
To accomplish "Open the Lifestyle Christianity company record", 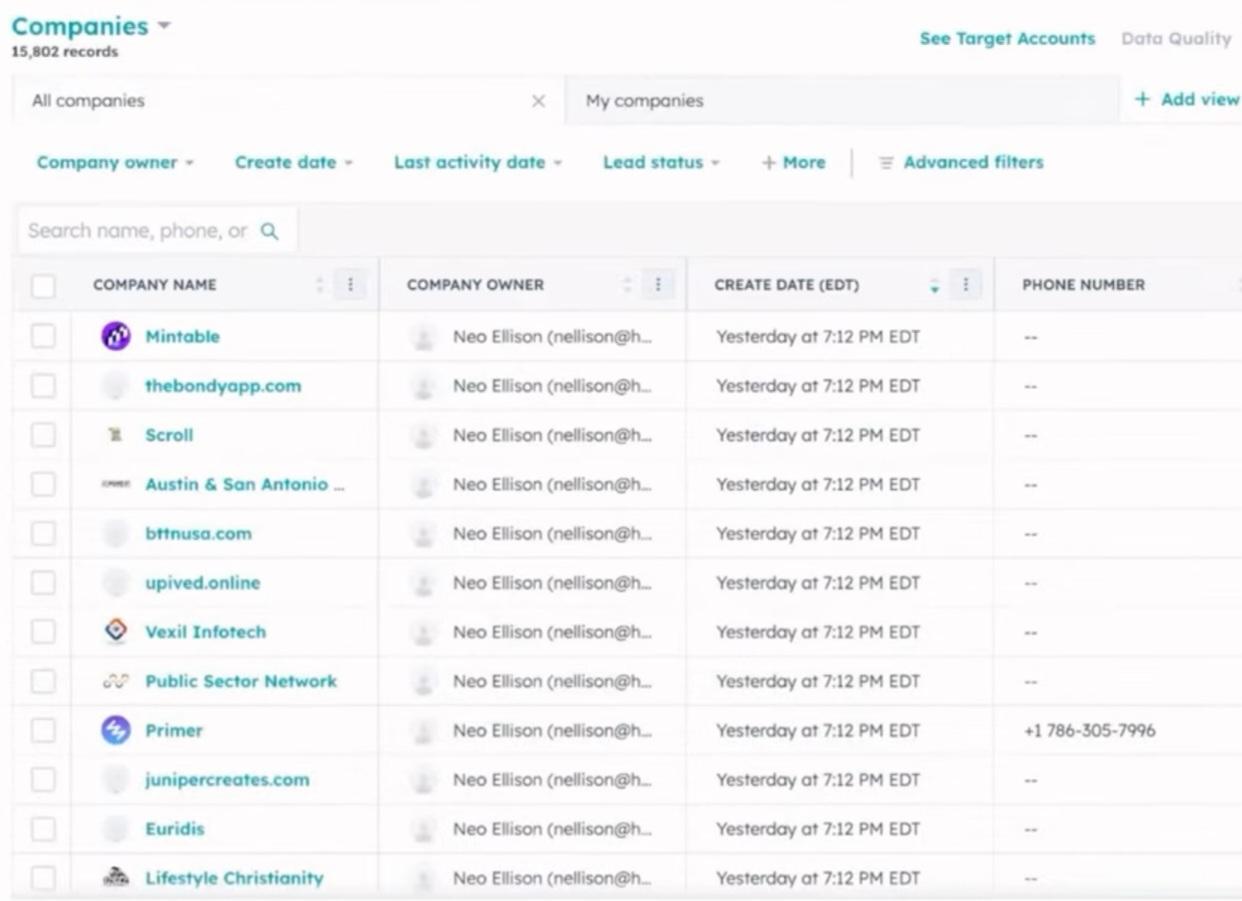I will pyautogui.click(x=234, y=878).
